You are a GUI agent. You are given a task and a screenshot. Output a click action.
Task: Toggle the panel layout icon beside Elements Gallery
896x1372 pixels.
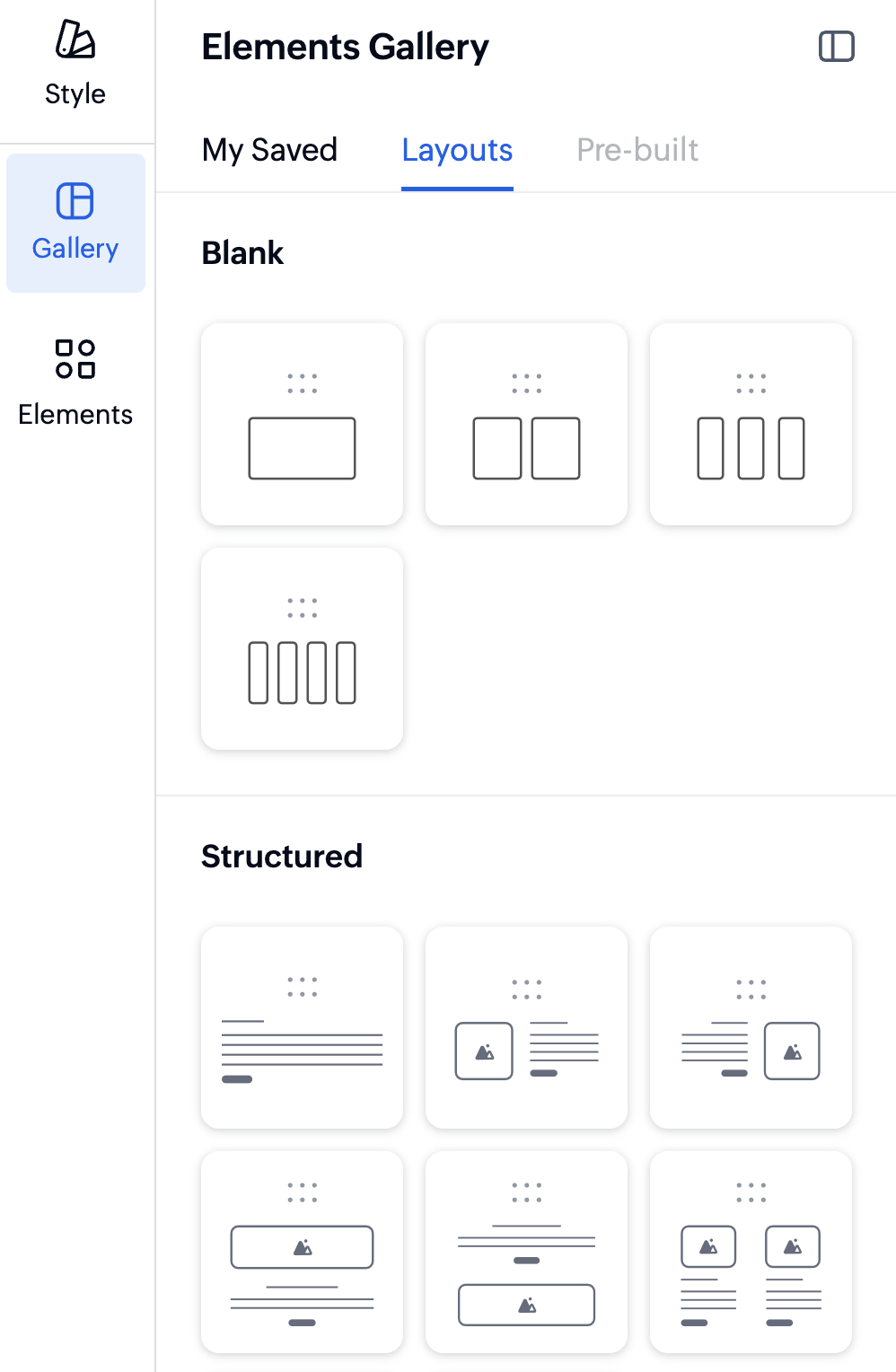(x=836, y=47)
